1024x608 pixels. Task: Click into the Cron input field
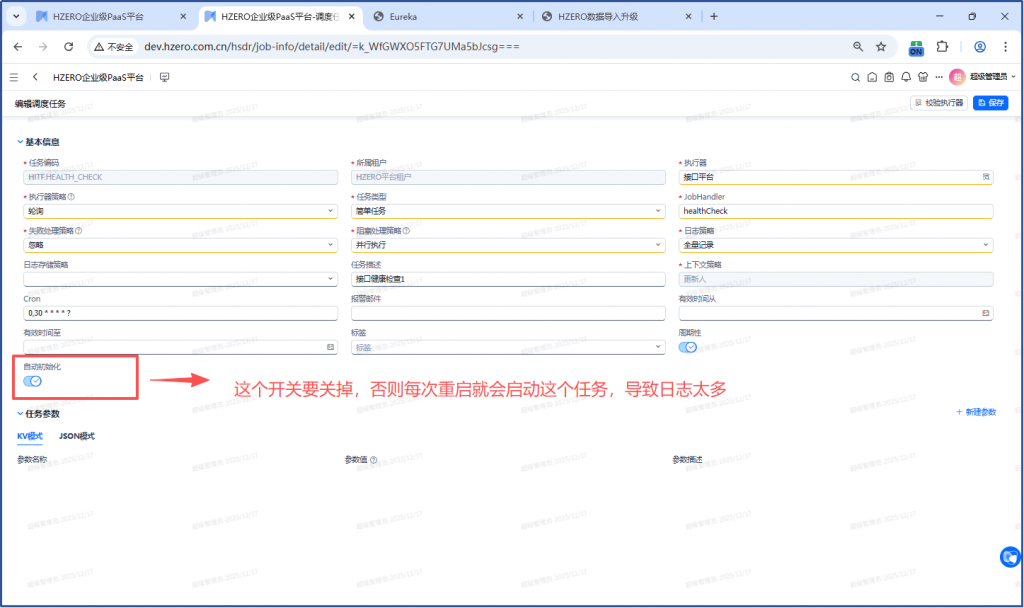[180, 313]
